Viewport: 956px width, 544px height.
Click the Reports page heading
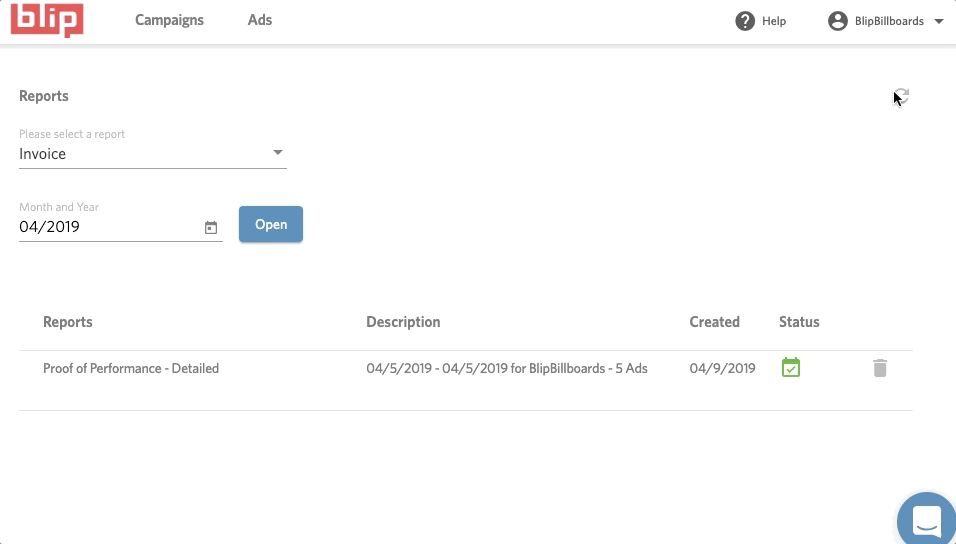point(44,96)
